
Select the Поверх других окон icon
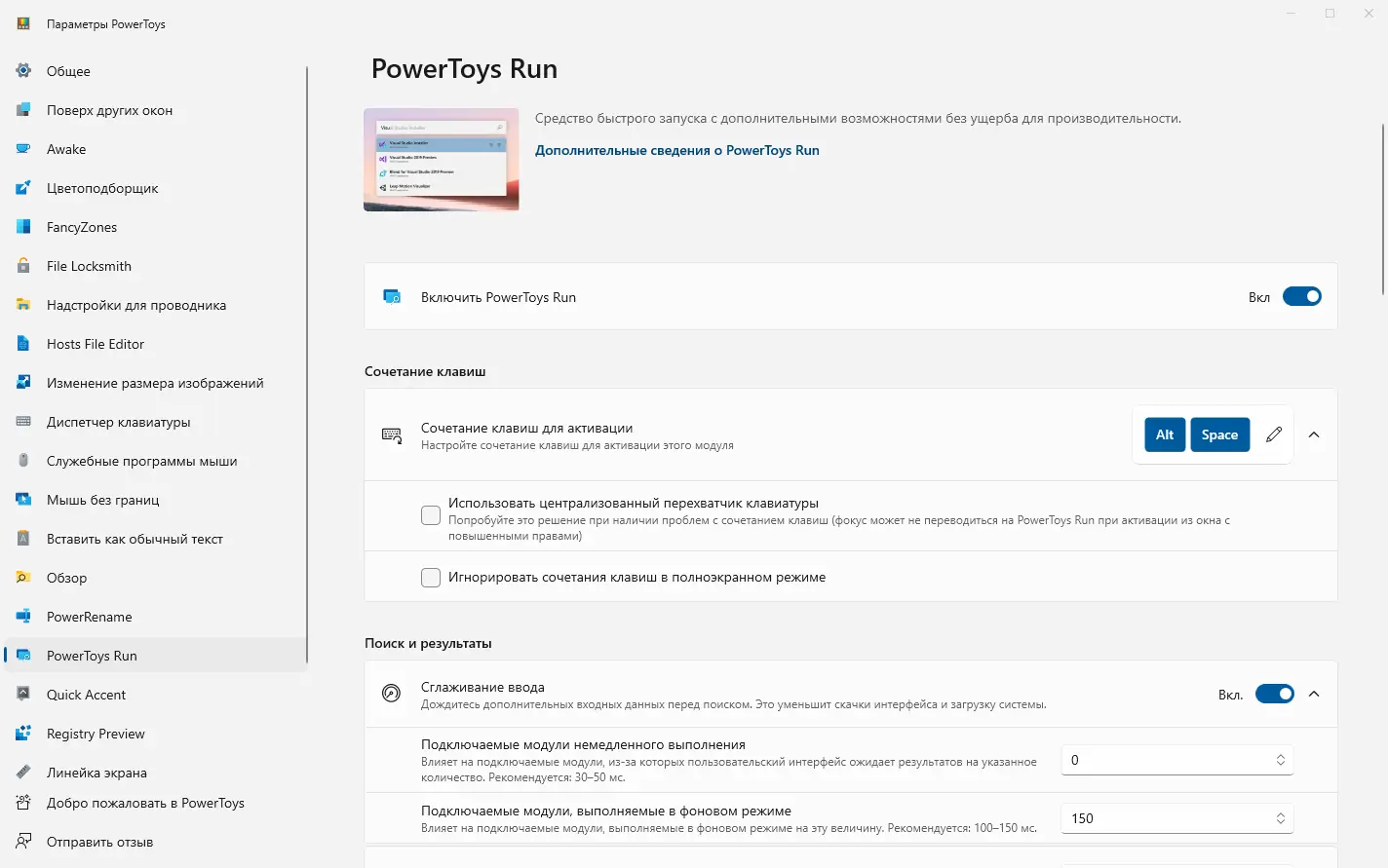point(23,110)
